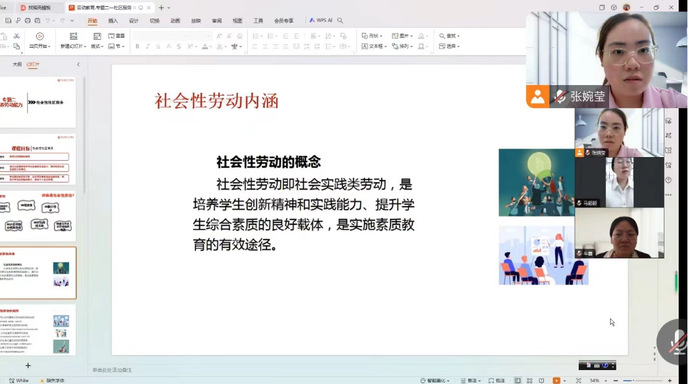Toggle Italic formatting
This screenshot has height=384, width=688.
pos(147,46)
